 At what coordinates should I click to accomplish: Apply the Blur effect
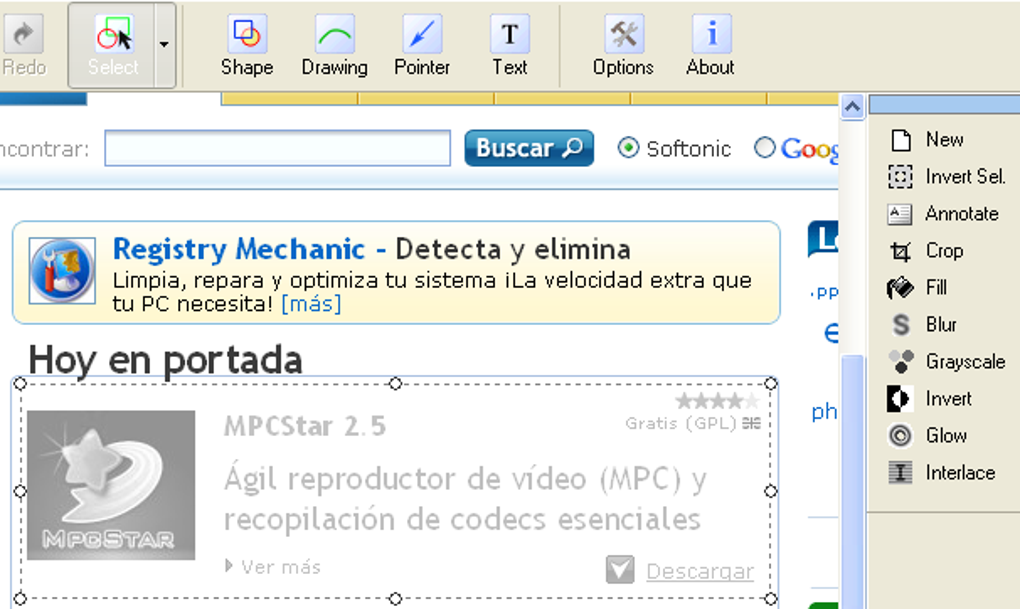[922, 324]
